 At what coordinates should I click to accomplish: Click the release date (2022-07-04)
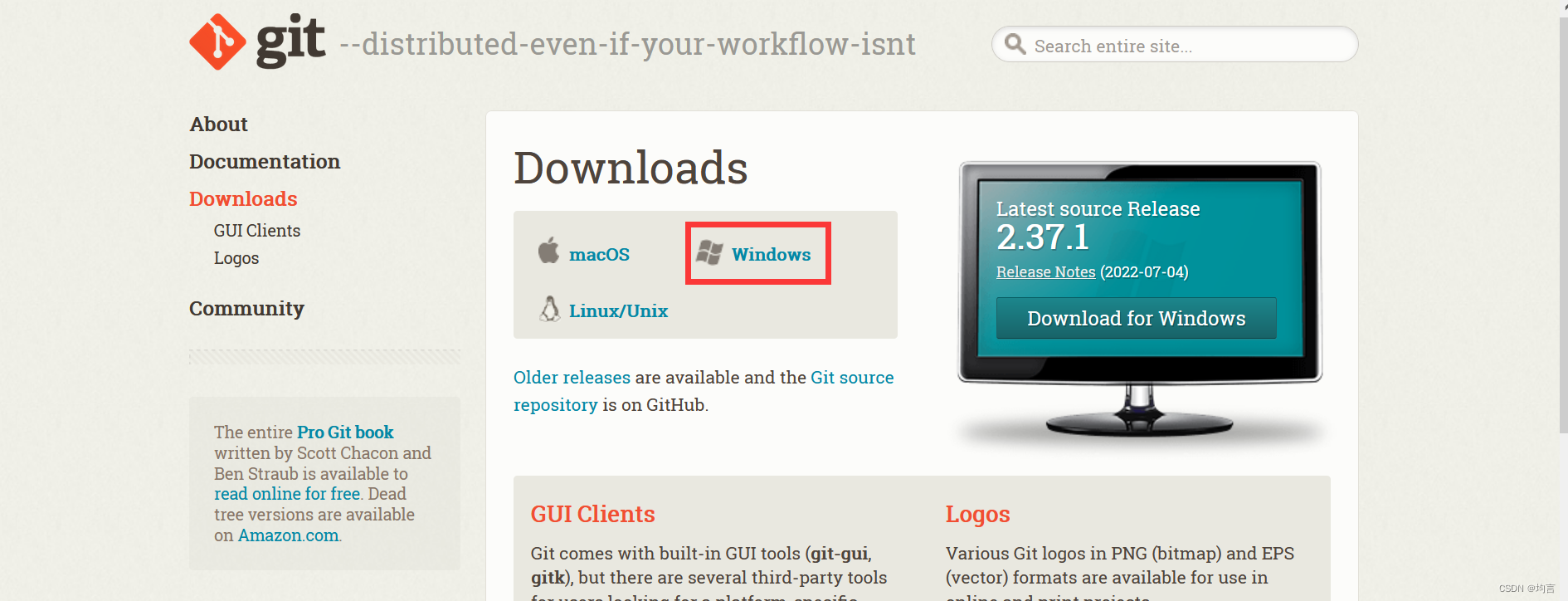click(1144, 272)
